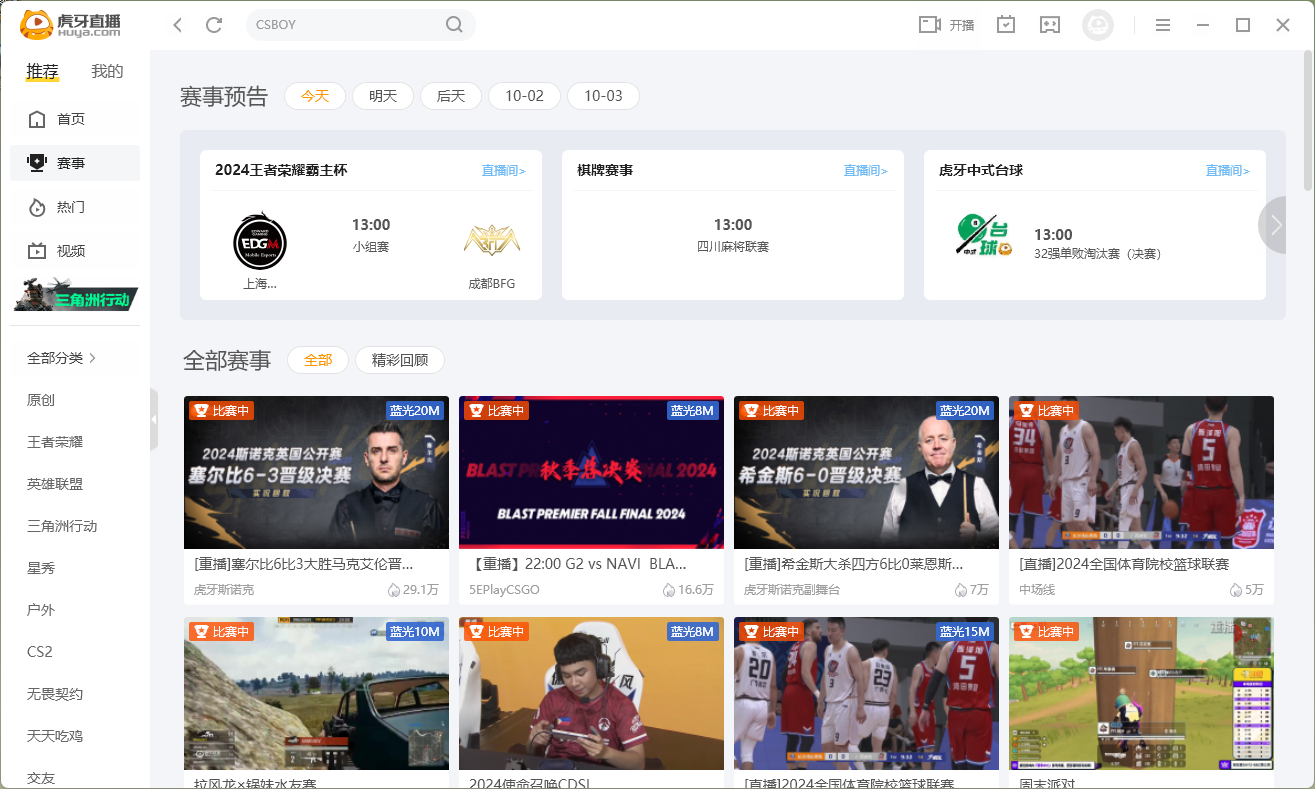The width and height of the screenshot is (1315, 789).
Task: Open the CS2 category
Action: pos(40,652)
